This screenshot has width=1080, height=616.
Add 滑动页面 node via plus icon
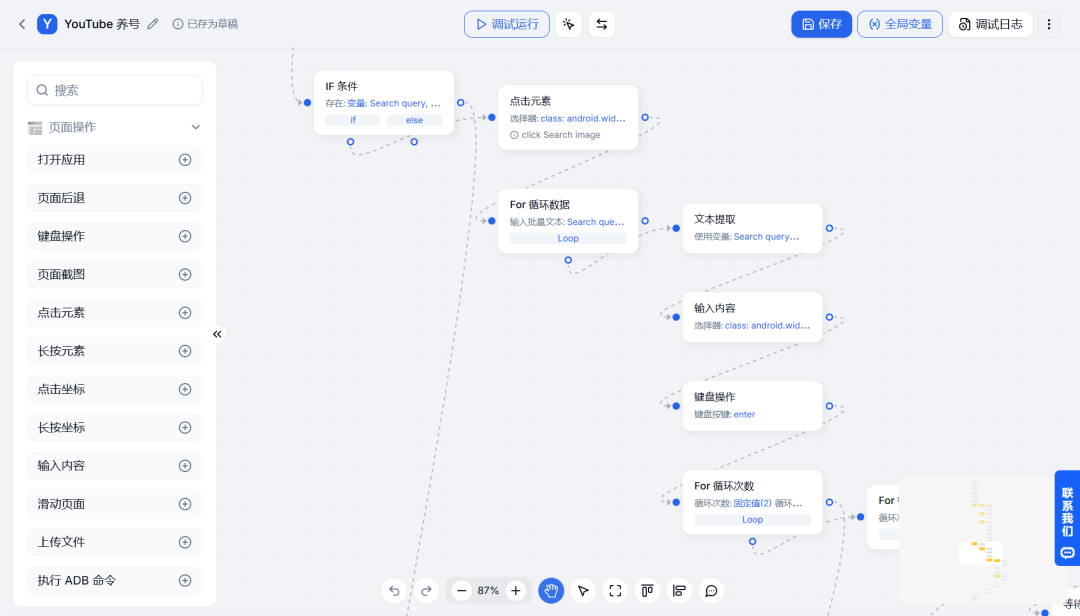point(185,504)
